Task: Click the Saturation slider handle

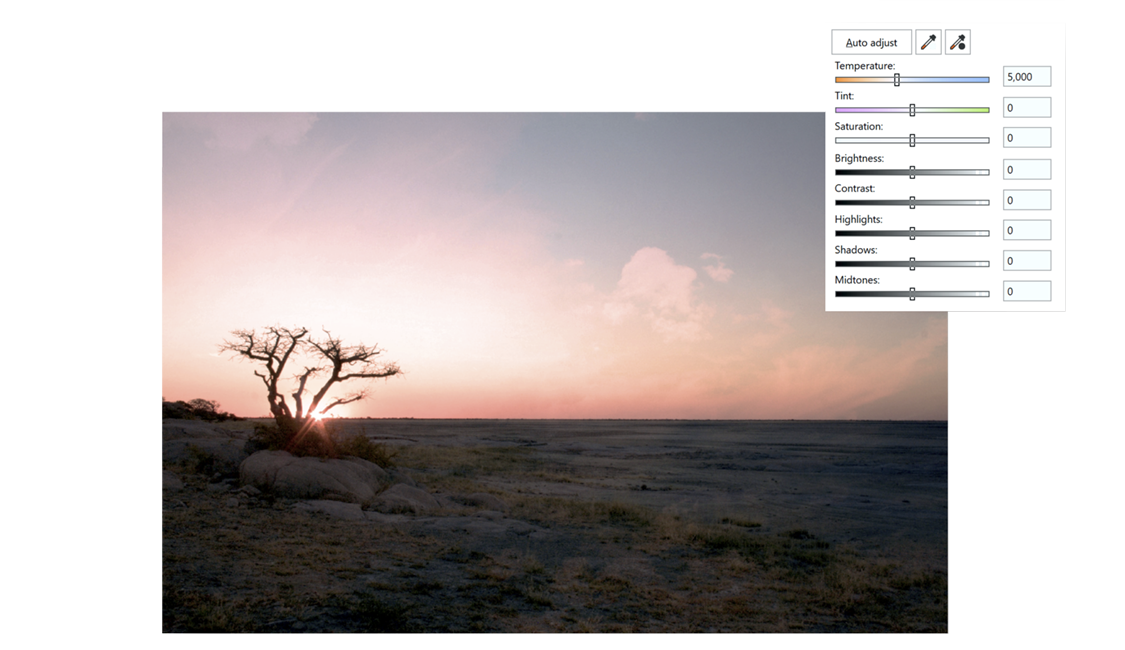Action: 912,140
